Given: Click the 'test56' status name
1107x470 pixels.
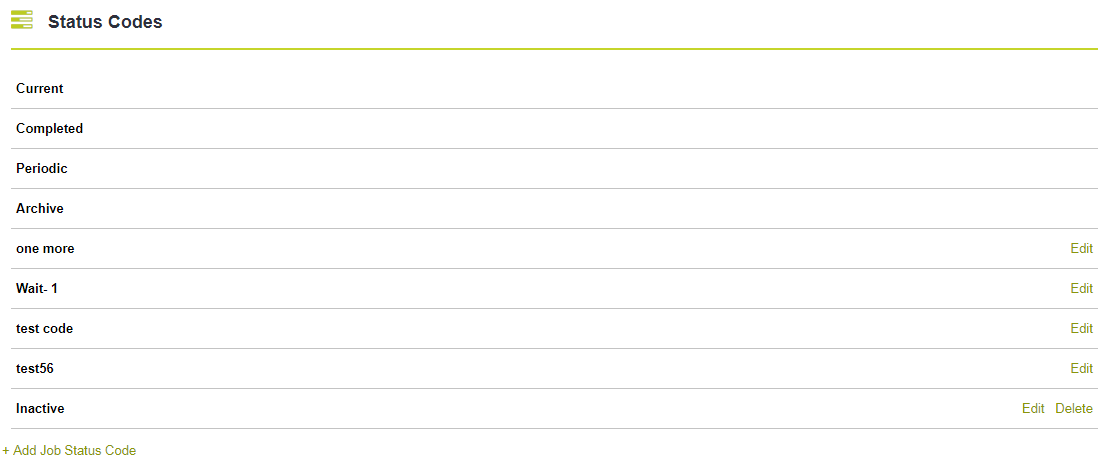Looking at the screenshot, I should click(35, 368).
